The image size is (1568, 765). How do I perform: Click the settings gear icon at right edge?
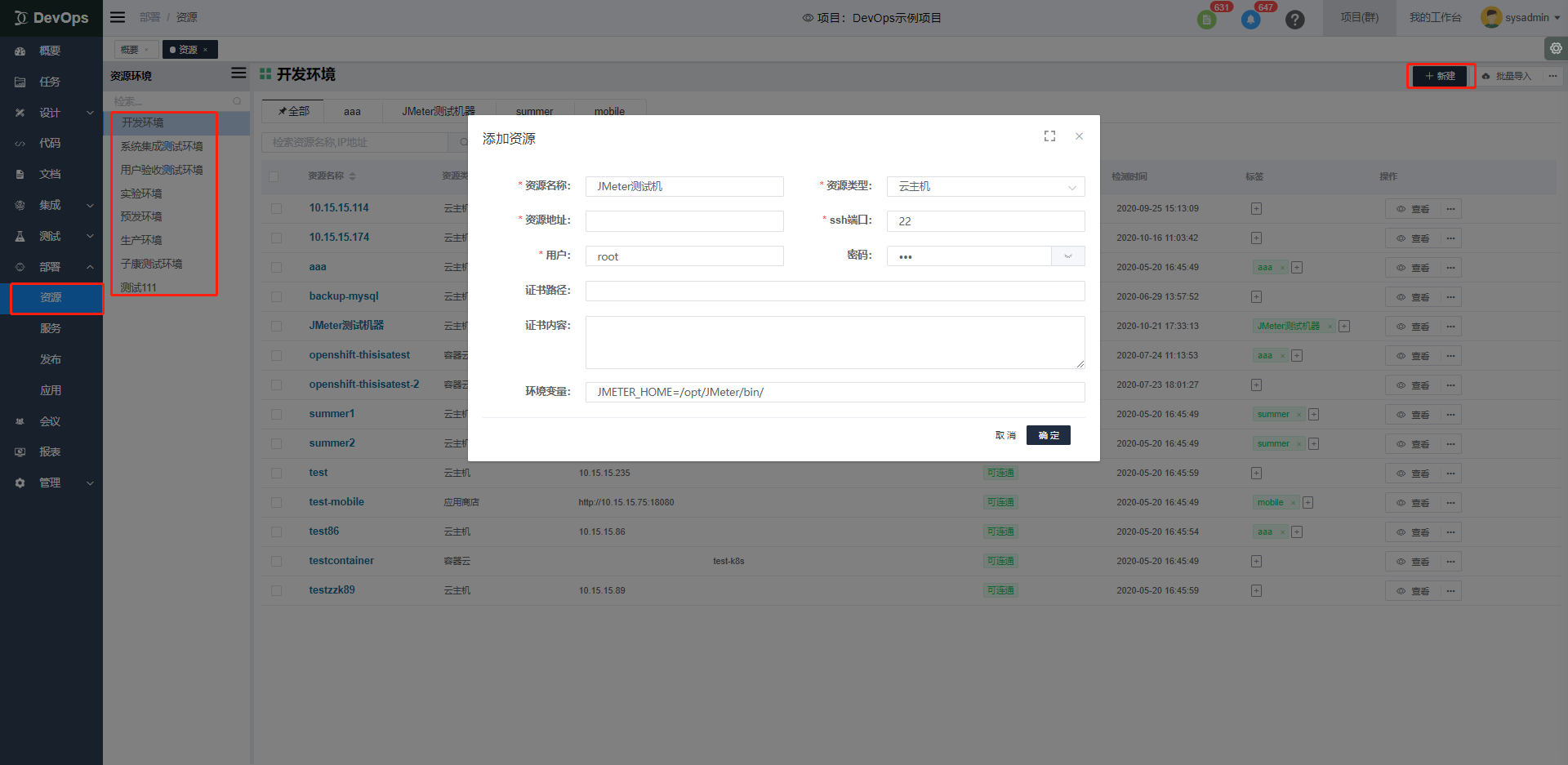1556,49
